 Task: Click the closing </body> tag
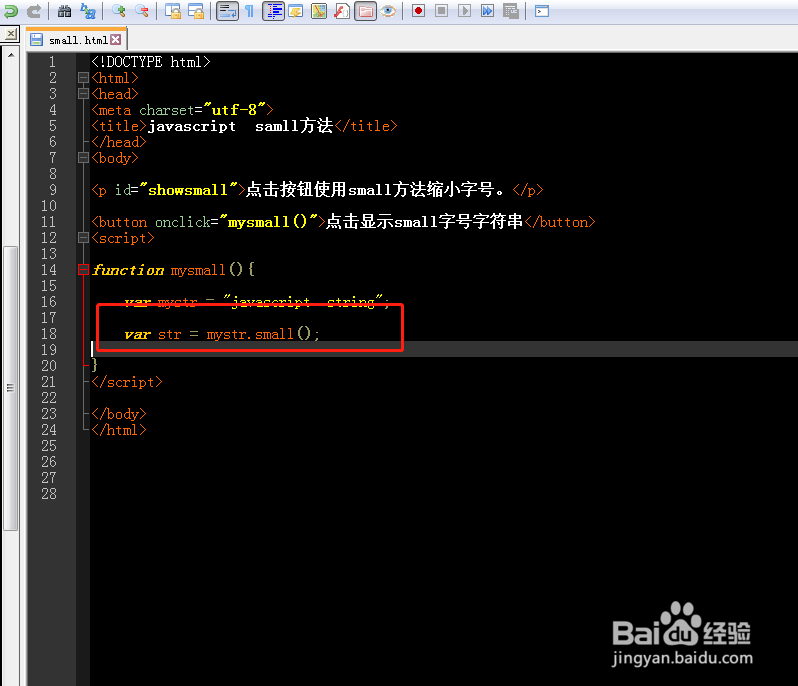pos(119,414)
